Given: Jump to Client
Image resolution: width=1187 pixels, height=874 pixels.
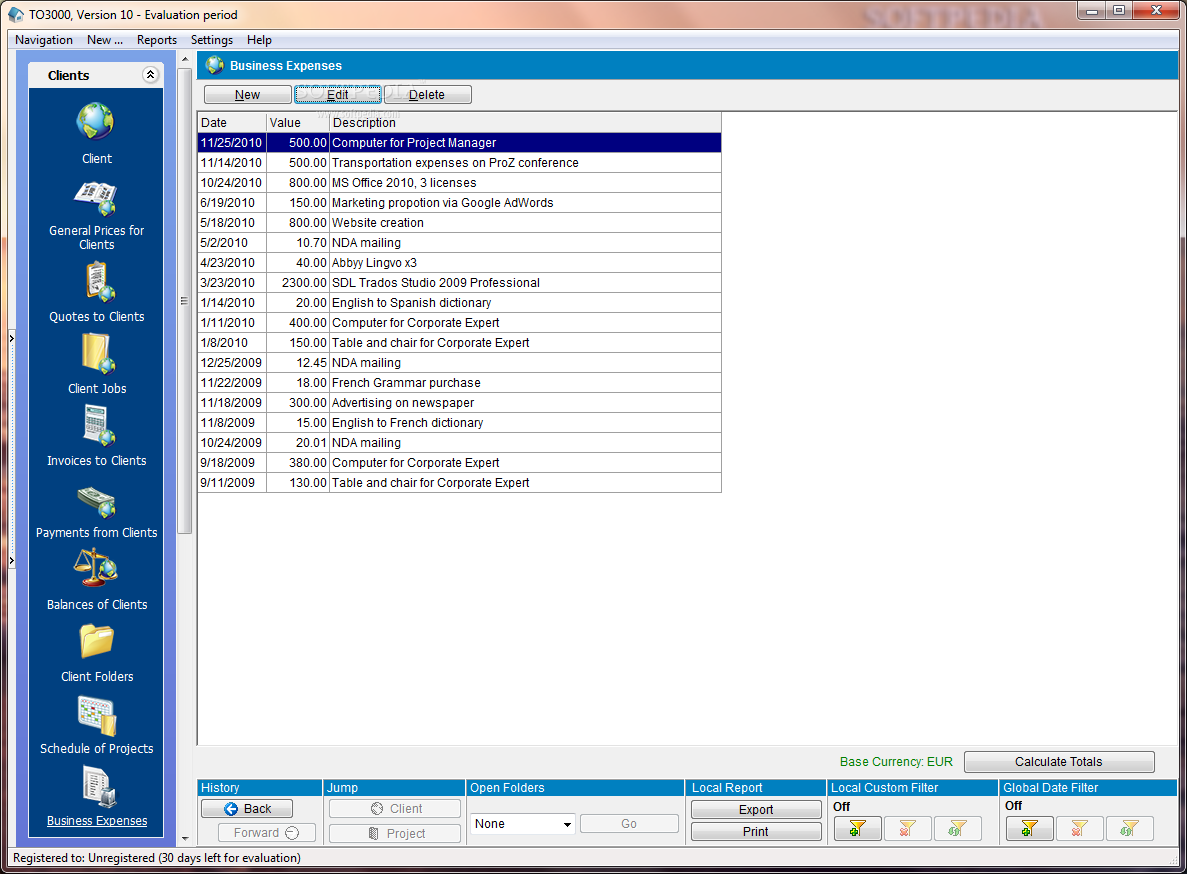Looking at the screenshot, I should pyautogui.click(x=395, y=809).
